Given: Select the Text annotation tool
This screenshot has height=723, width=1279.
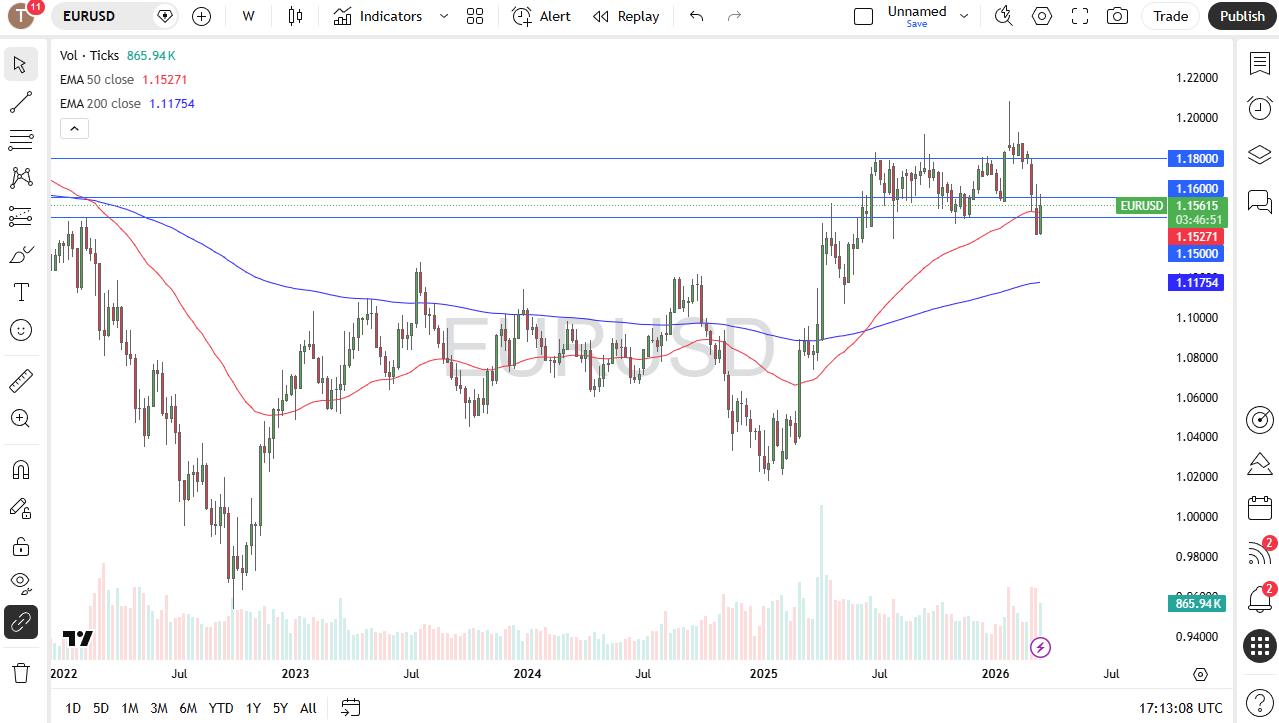Looking at the screenshot, I should point(20,292).
